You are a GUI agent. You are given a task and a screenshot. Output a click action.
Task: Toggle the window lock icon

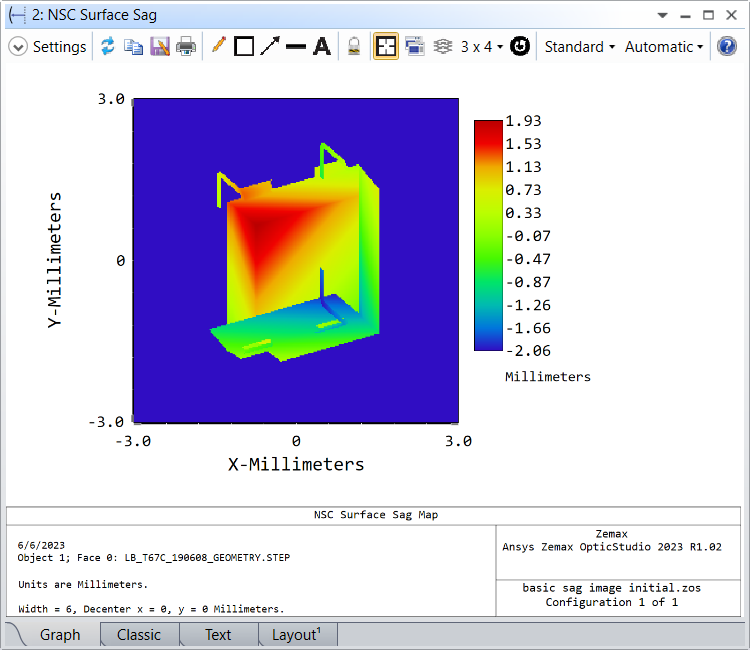coord(354,47)
